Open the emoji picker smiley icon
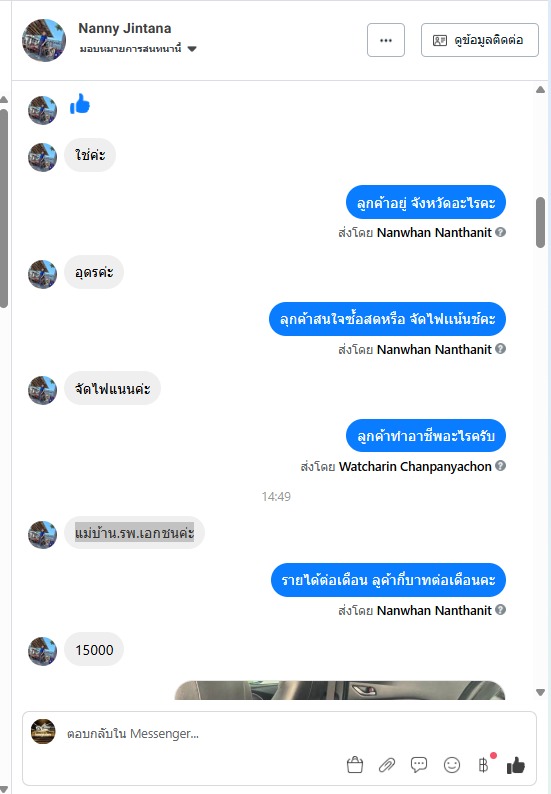Viewport: 551px width, 794px height. (452, 765)
